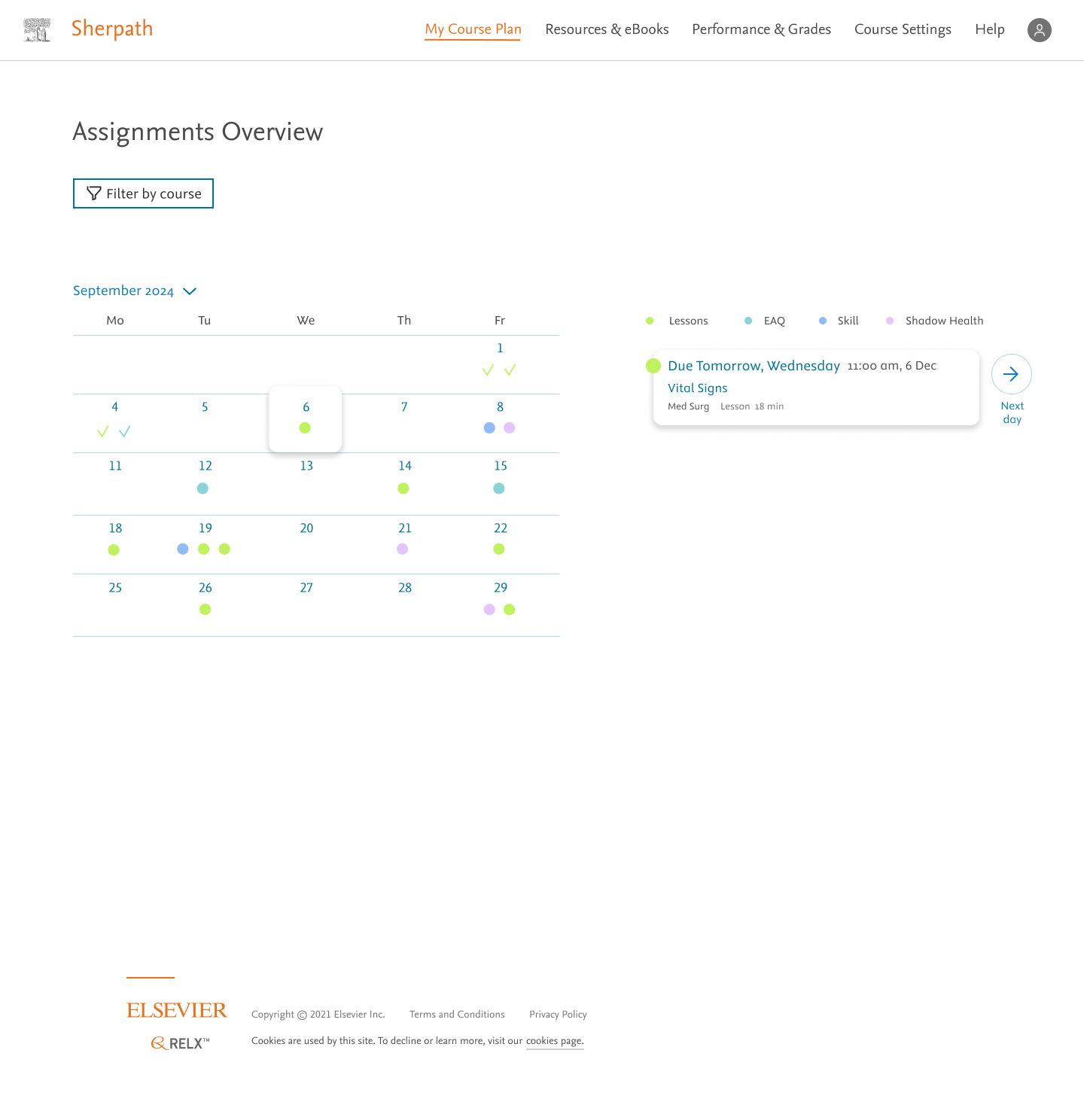Click the green lesson dot on September 6
This screenshot has width=1084, height=1120.
(x=305, y=428)
